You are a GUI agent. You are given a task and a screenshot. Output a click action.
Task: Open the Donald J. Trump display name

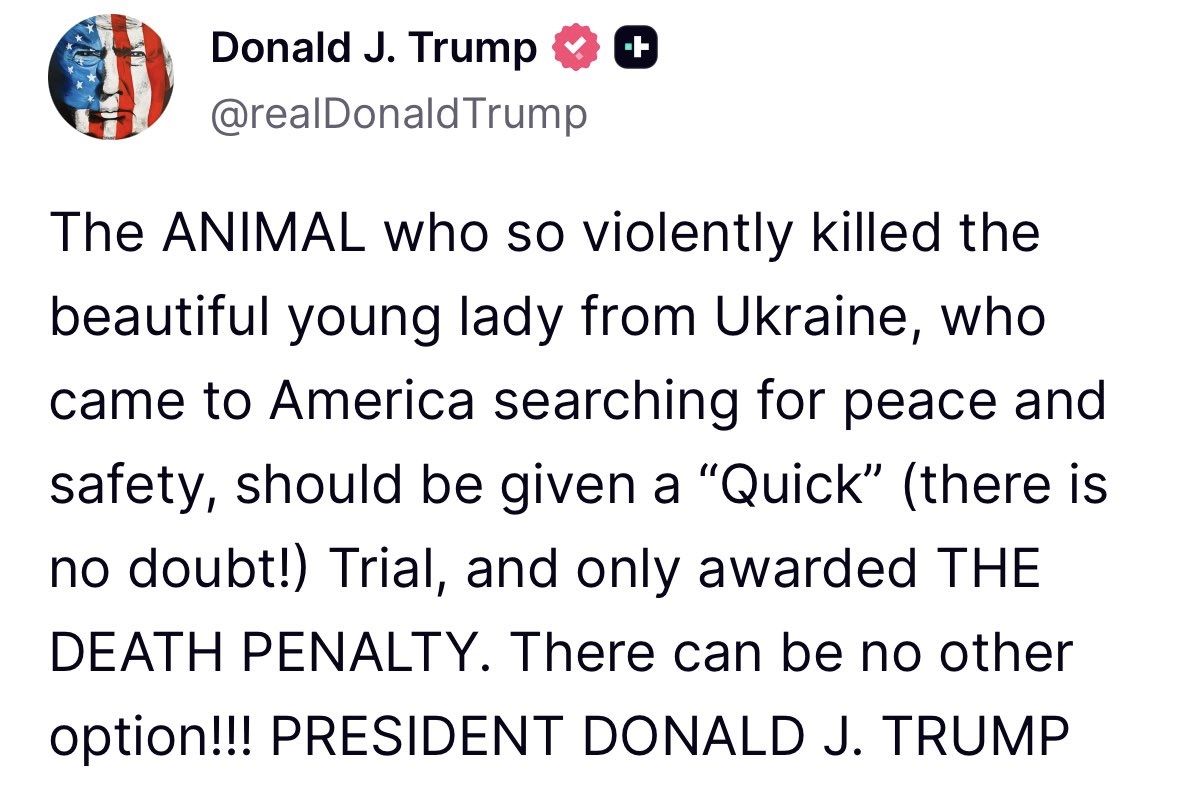pos(374,48)
